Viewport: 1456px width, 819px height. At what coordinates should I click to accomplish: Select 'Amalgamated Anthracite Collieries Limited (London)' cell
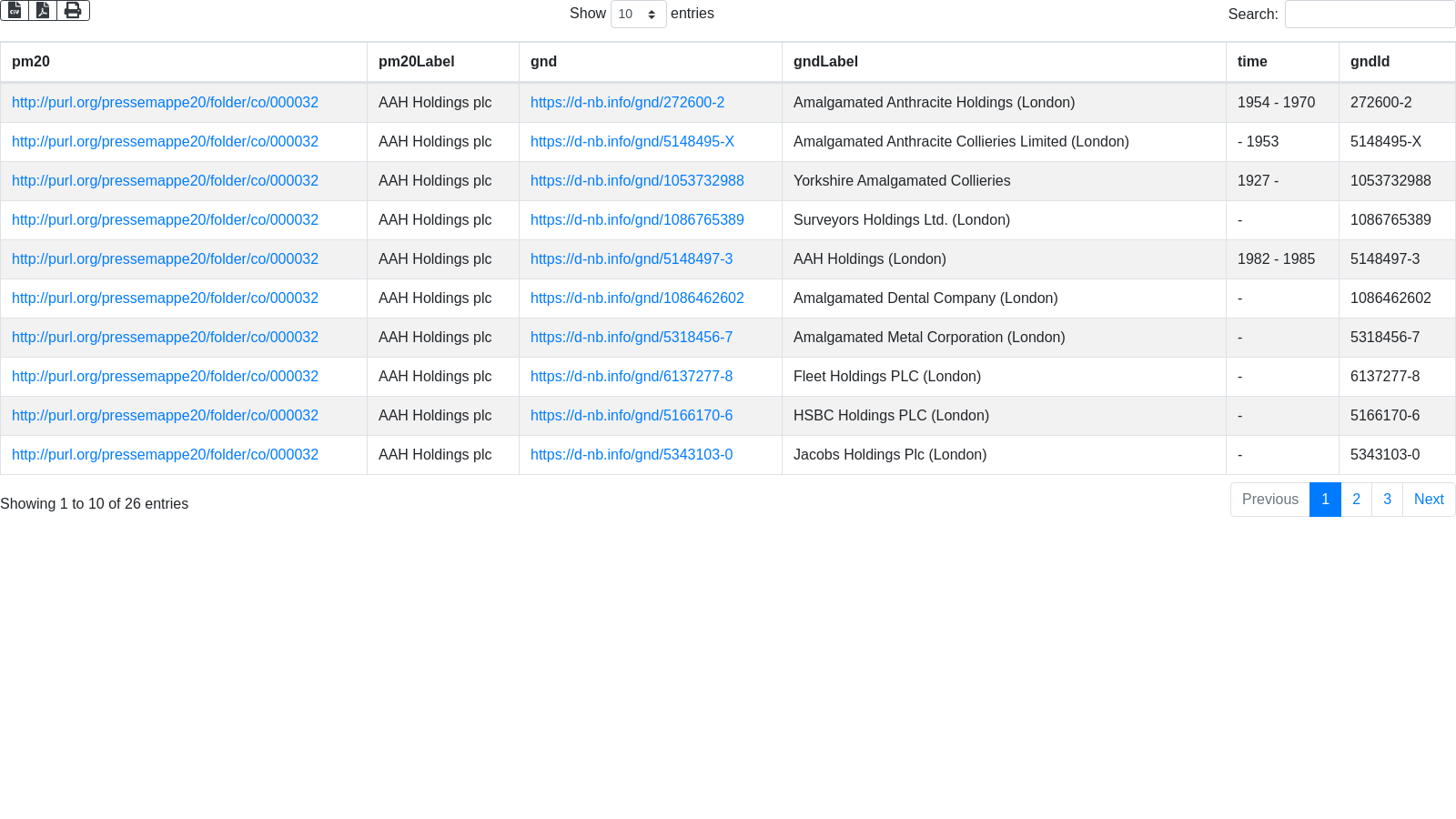(1004, 142)
